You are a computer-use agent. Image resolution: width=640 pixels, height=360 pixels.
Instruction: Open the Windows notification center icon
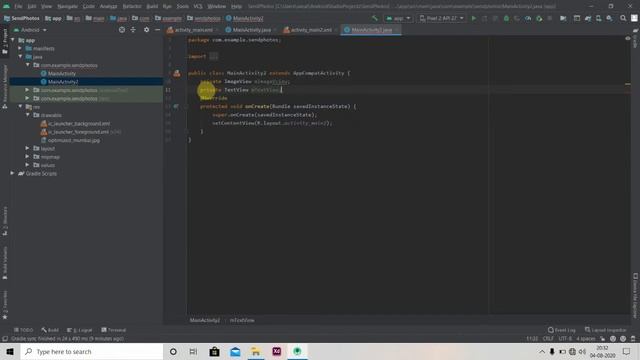click(626, 351)
